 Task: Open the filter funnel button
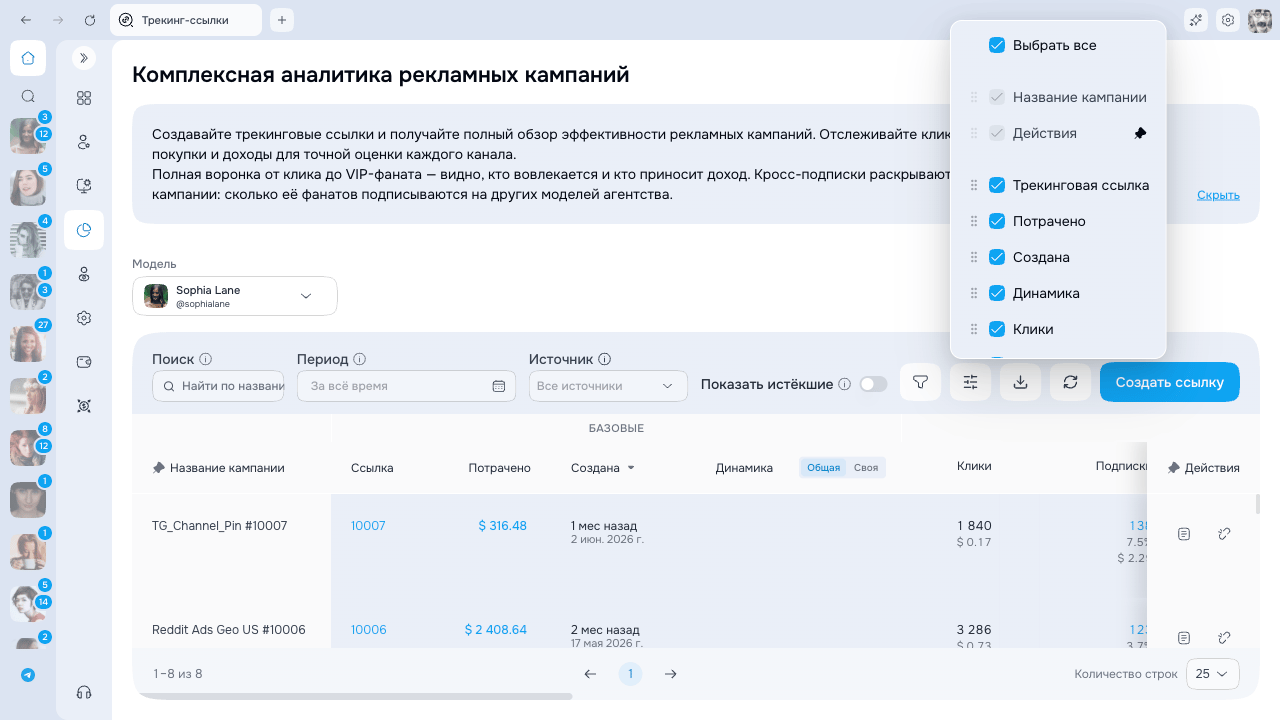921,382
